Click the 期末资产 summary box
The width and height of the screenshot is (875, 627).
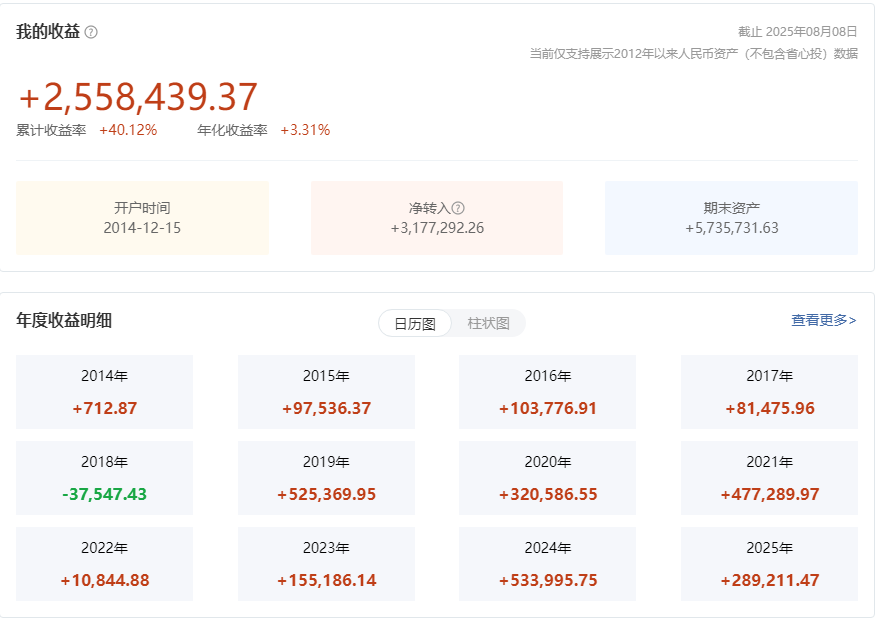731,218
